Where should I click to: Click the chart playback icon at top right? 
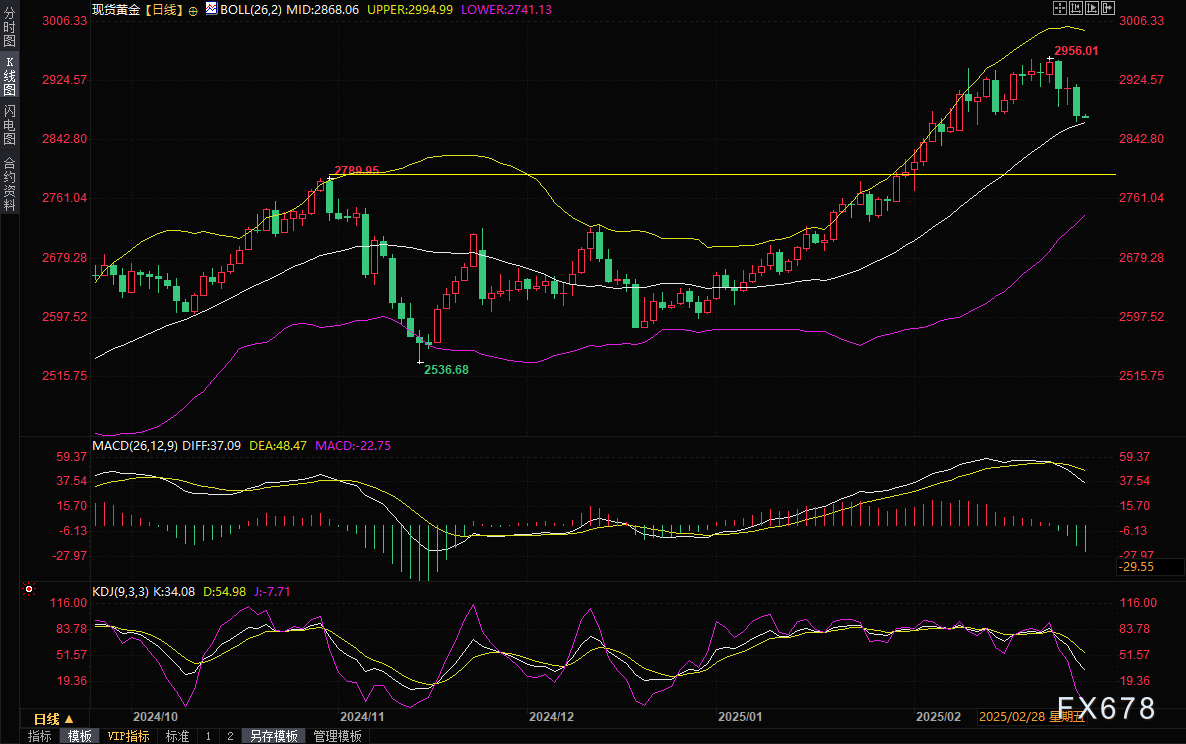click(1091, 8)
